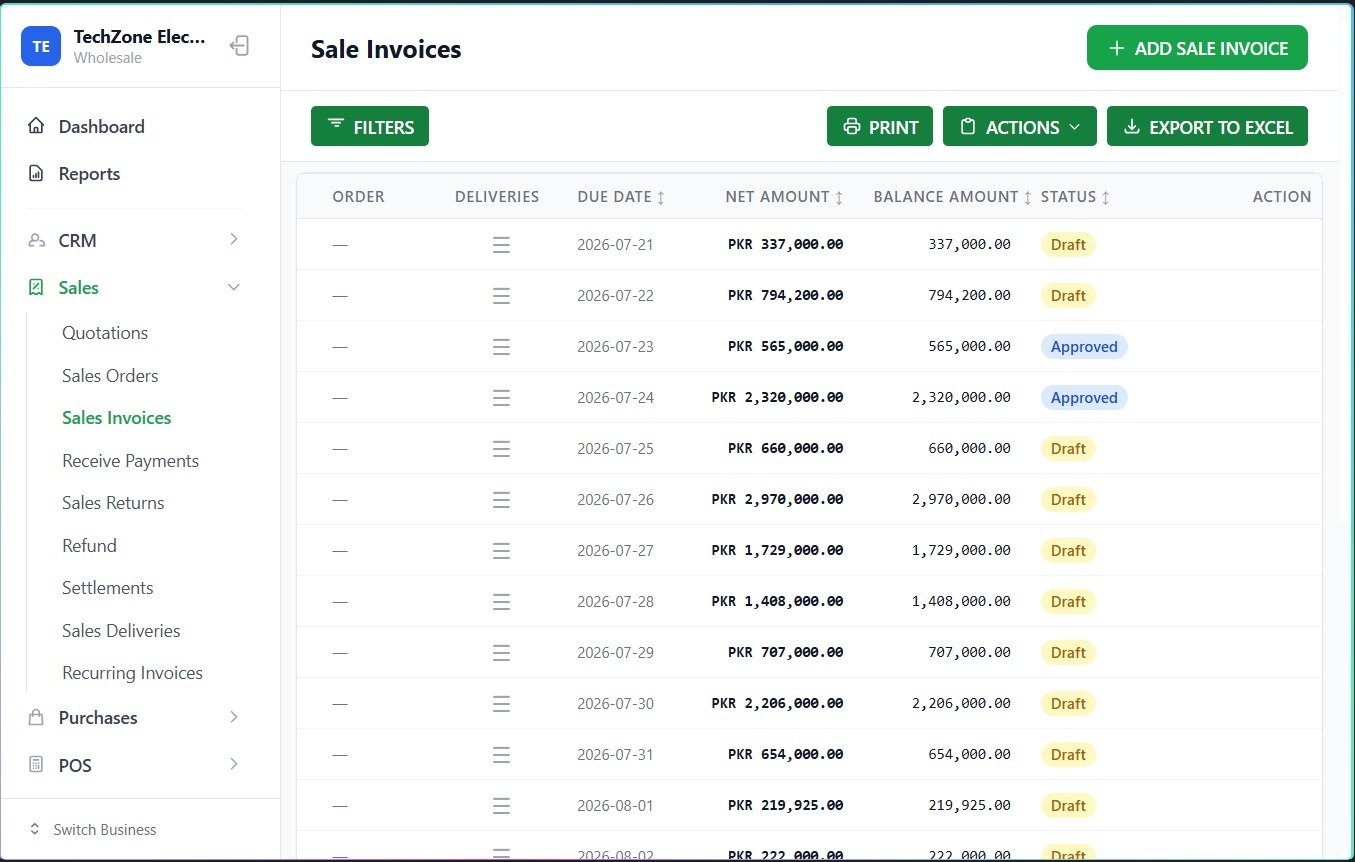This screenshot has width=1355, height=862.
Task: Expand the Purchases menu chevron
Action: 234,717
